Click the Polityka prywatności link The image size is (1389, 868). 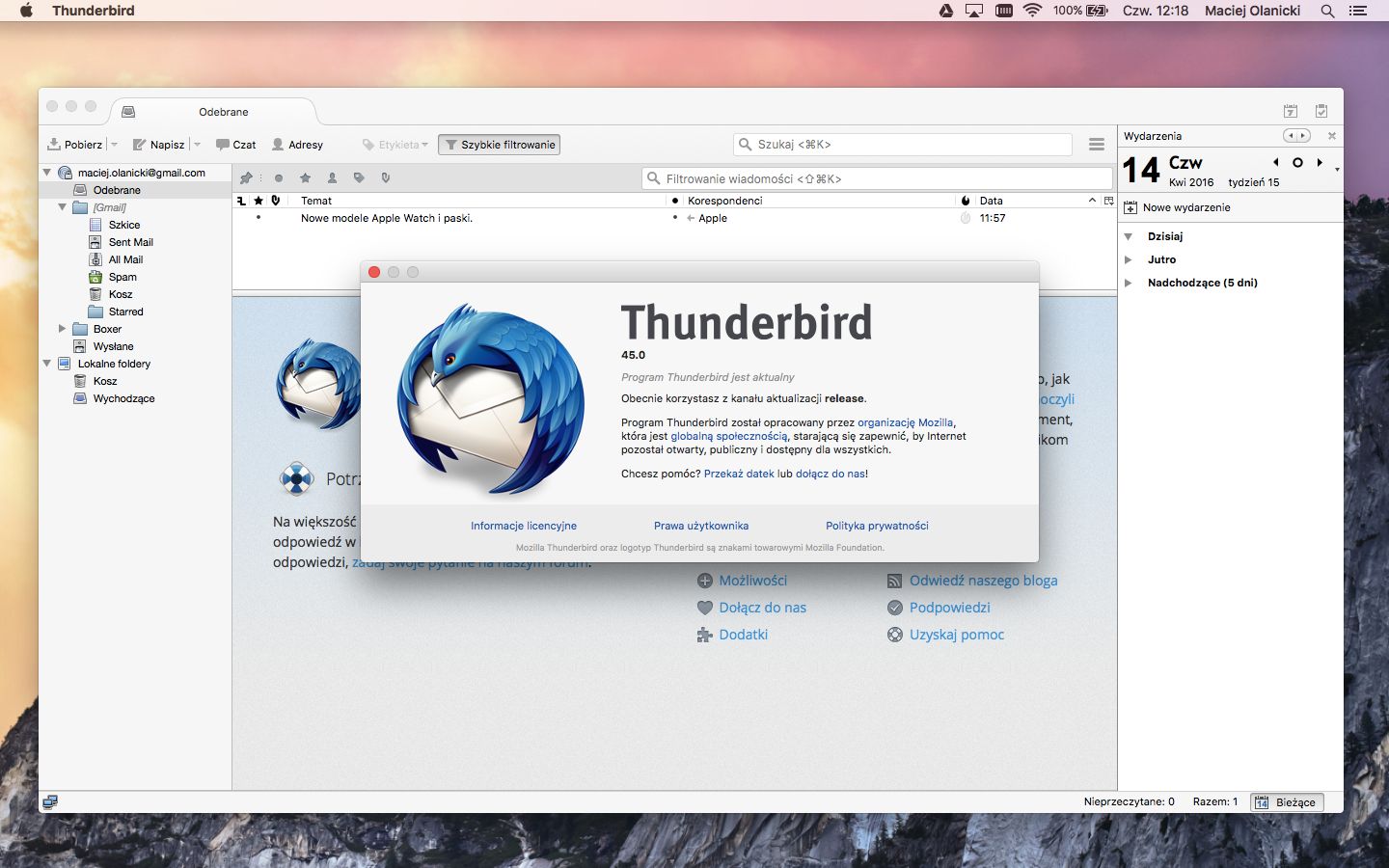(877, 526)
